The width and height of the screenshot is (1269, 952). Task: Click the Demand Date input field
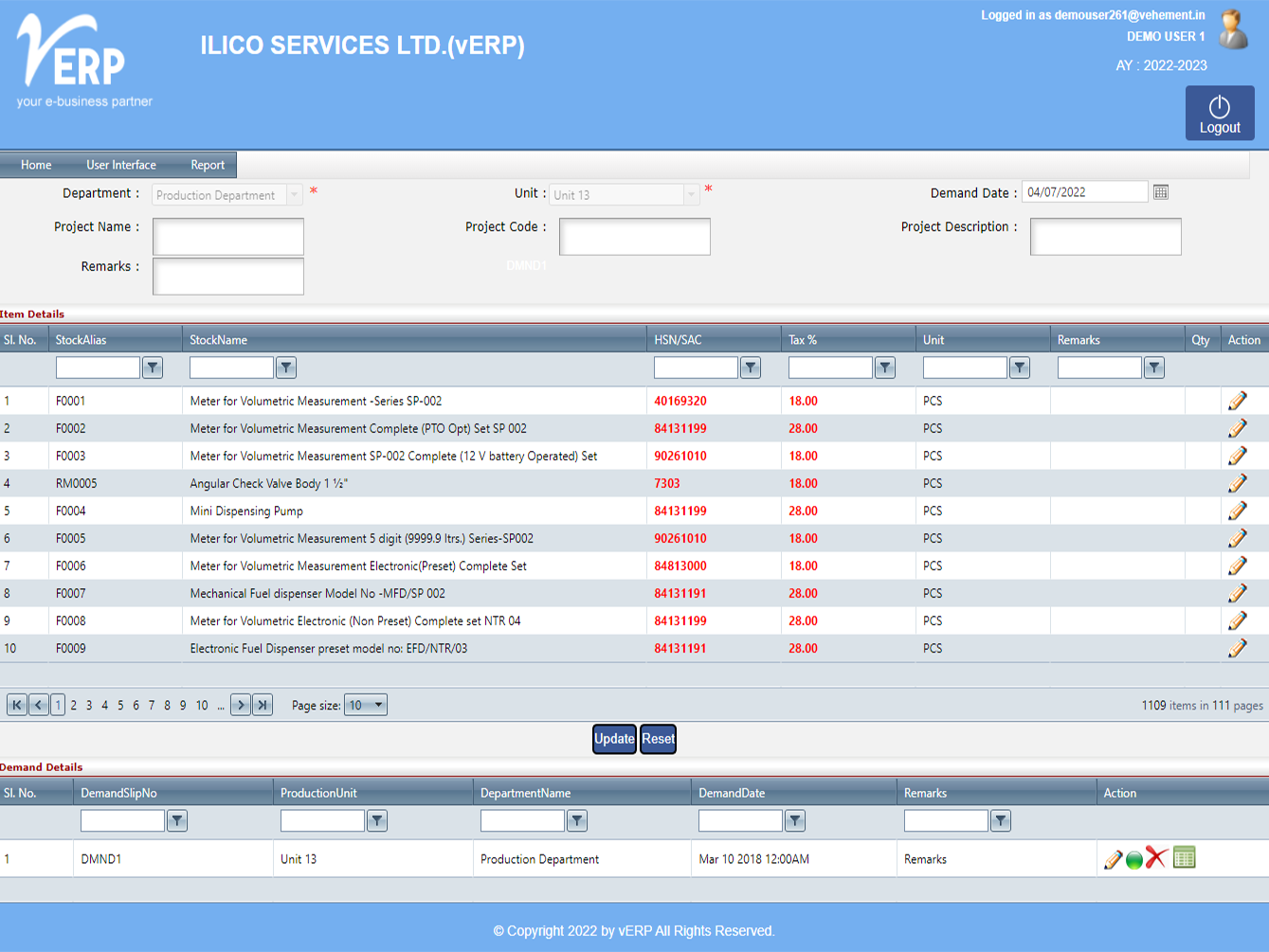click(1085, 192)
